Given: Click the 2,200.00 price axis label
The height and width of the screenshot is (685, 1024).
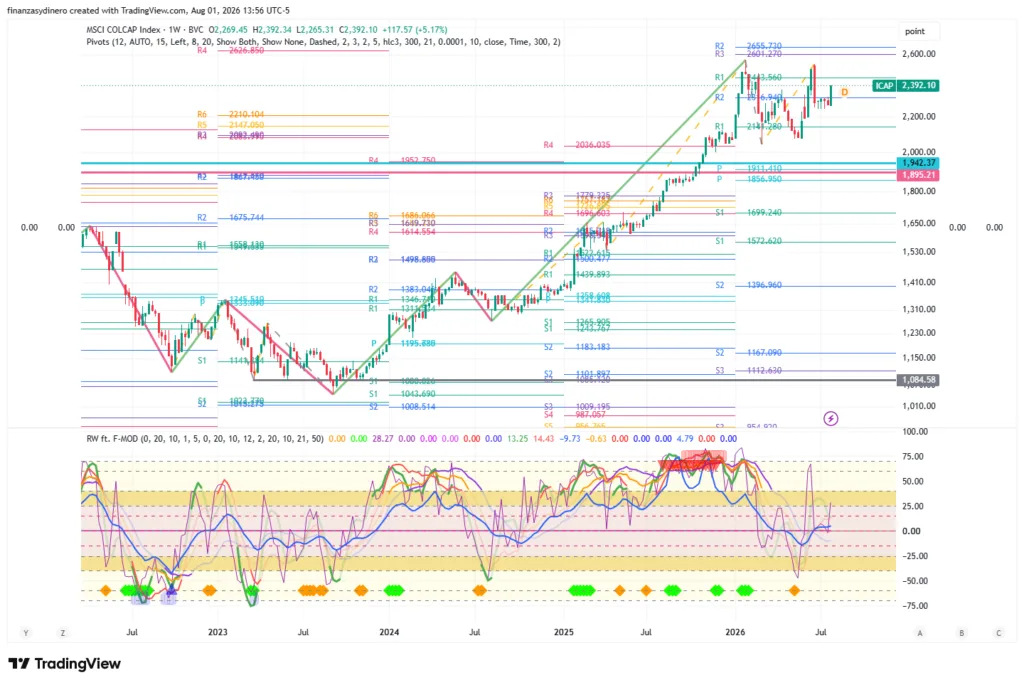Looking at the screenshot, I should point(918,117).
